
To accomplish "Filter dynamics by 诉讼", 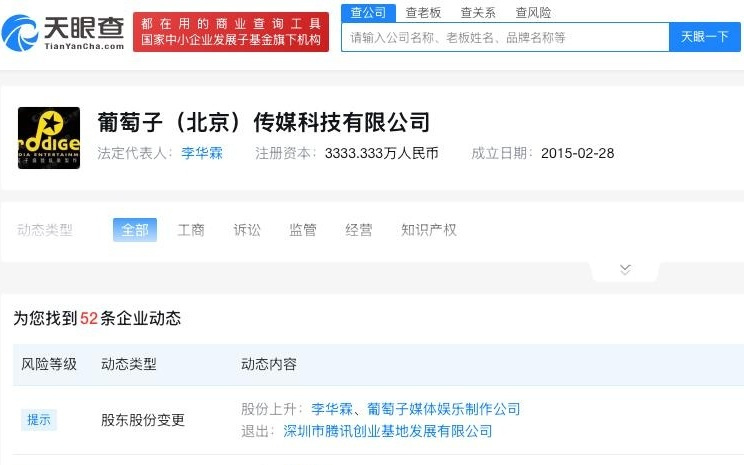I will [247, 230].
